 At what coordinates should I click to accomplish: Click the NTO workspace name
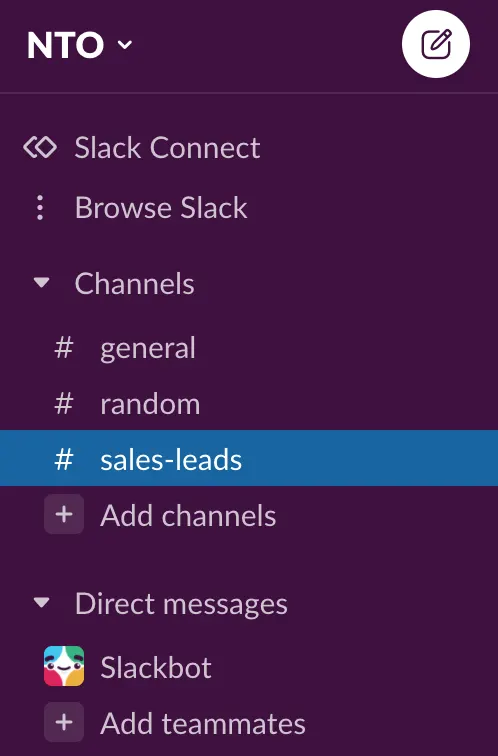pyautogui.click(x=65, y=45)
